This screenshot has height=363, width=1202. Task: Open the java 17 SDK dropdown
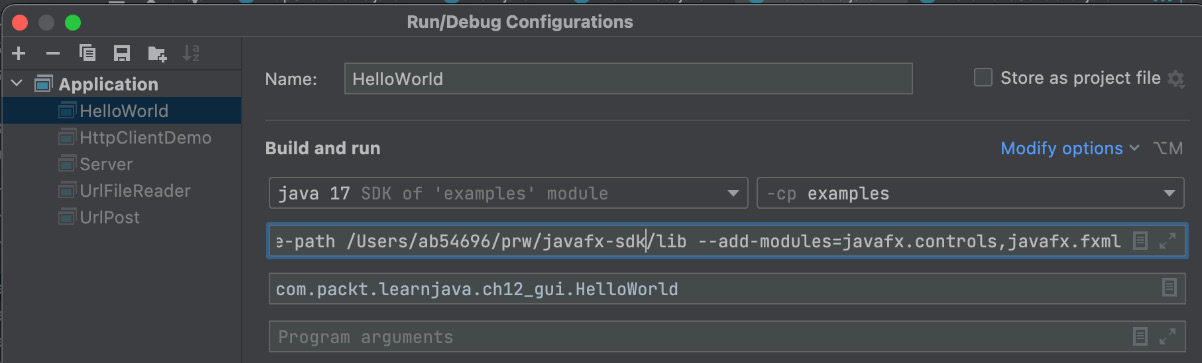tap(508, 193)
